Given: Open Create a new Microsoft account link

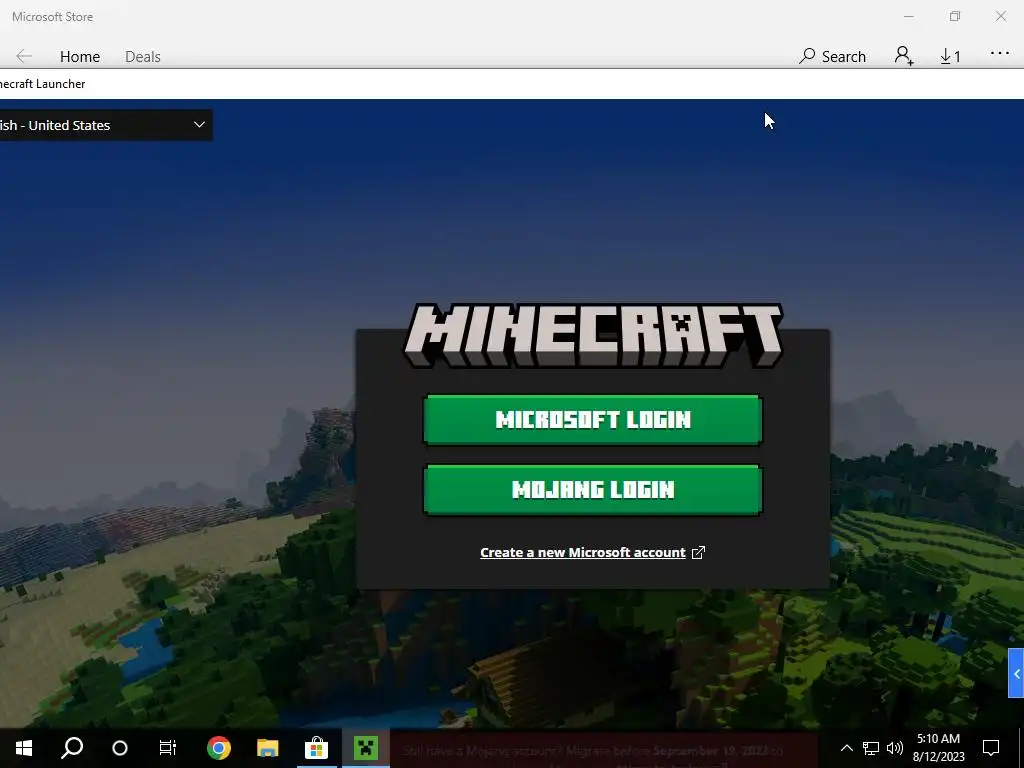Looking at the screenshot, I should (x=583, y=552).
